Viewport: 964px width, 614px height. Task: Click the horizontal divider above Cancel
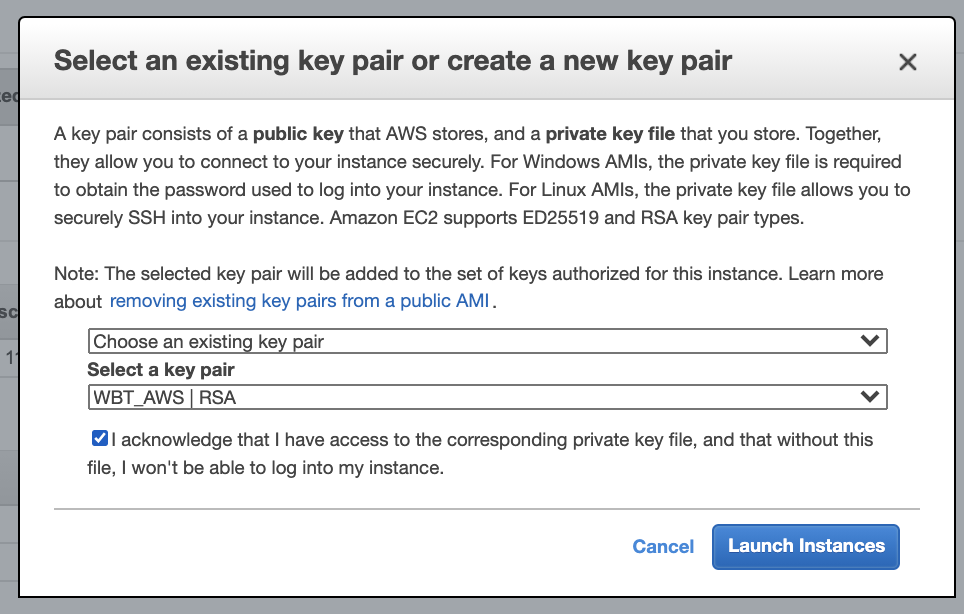[x=486, y=508]
